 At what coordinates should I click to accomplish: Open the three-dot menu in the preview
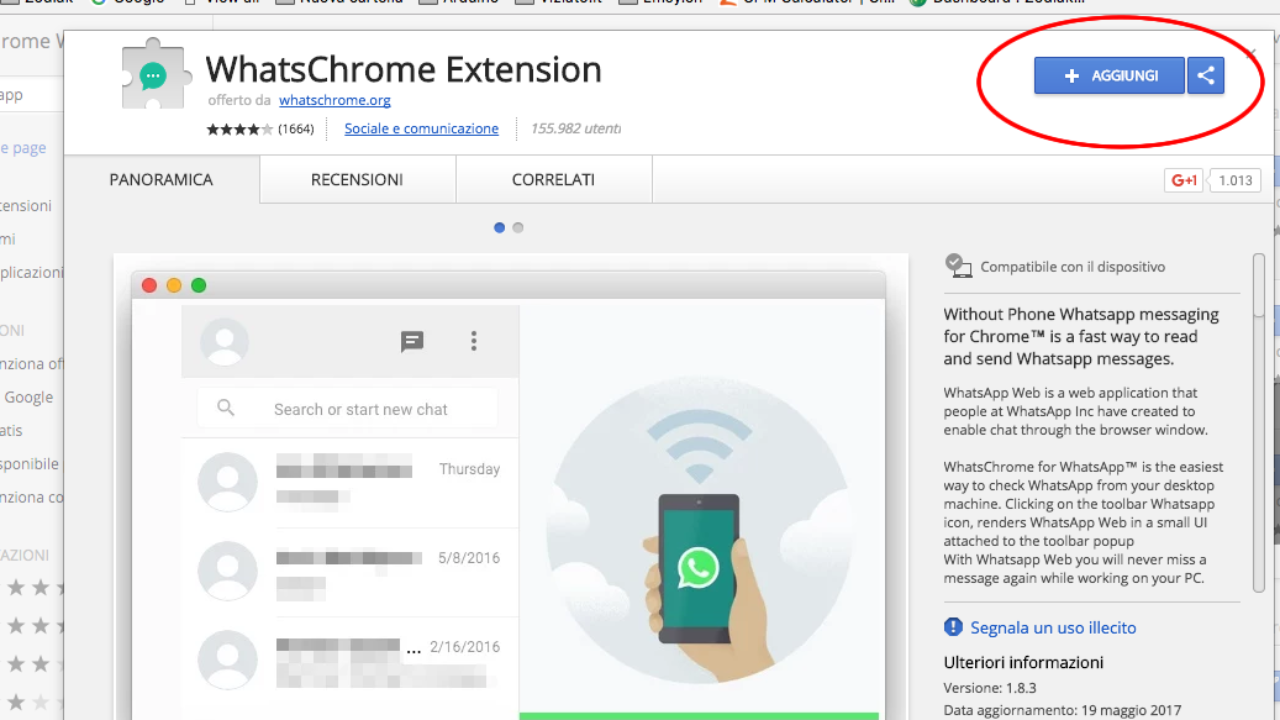click(474, 342)
